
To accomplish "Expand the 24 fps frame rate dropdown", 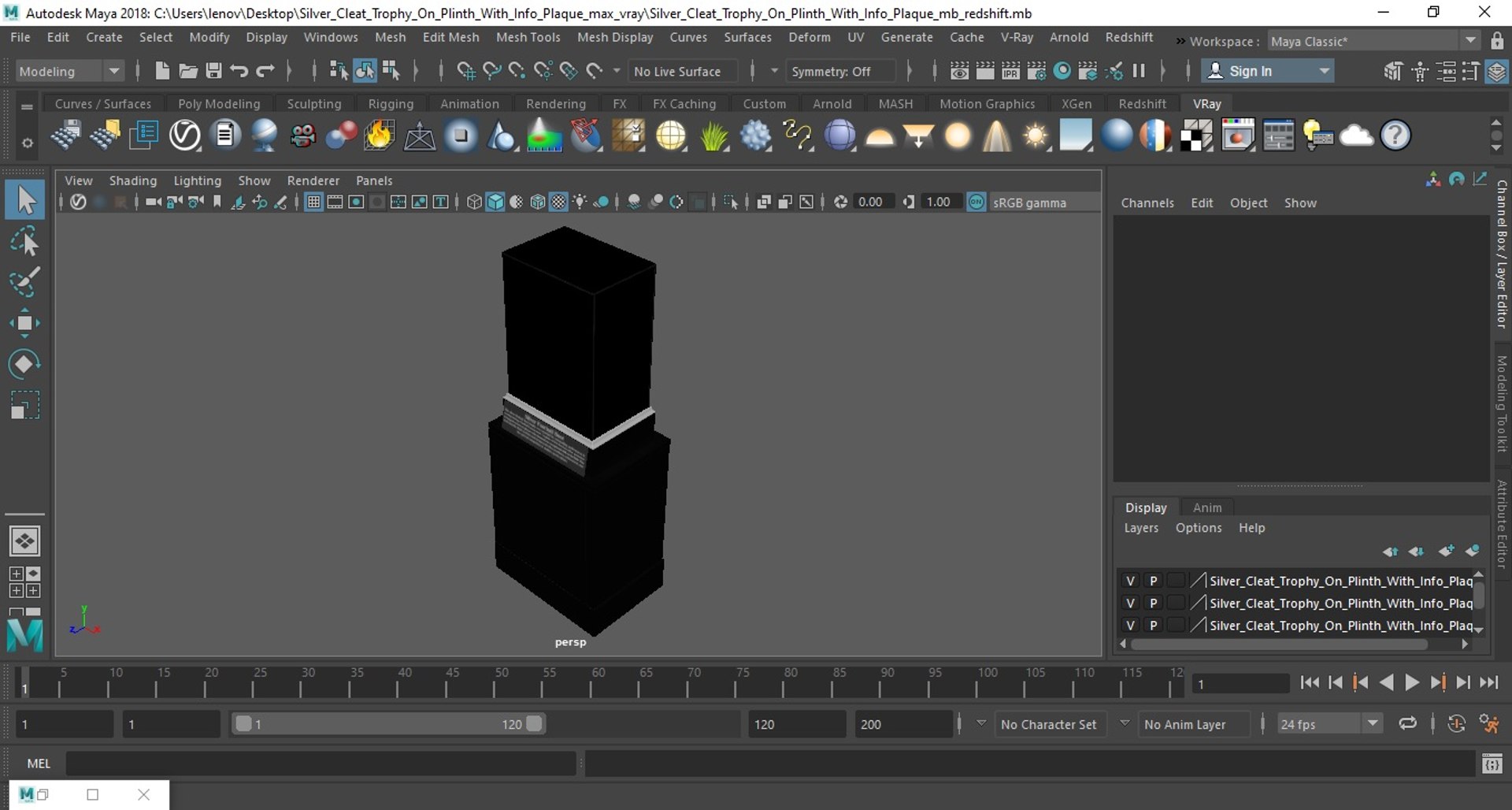I will (x=1372, y=723).
